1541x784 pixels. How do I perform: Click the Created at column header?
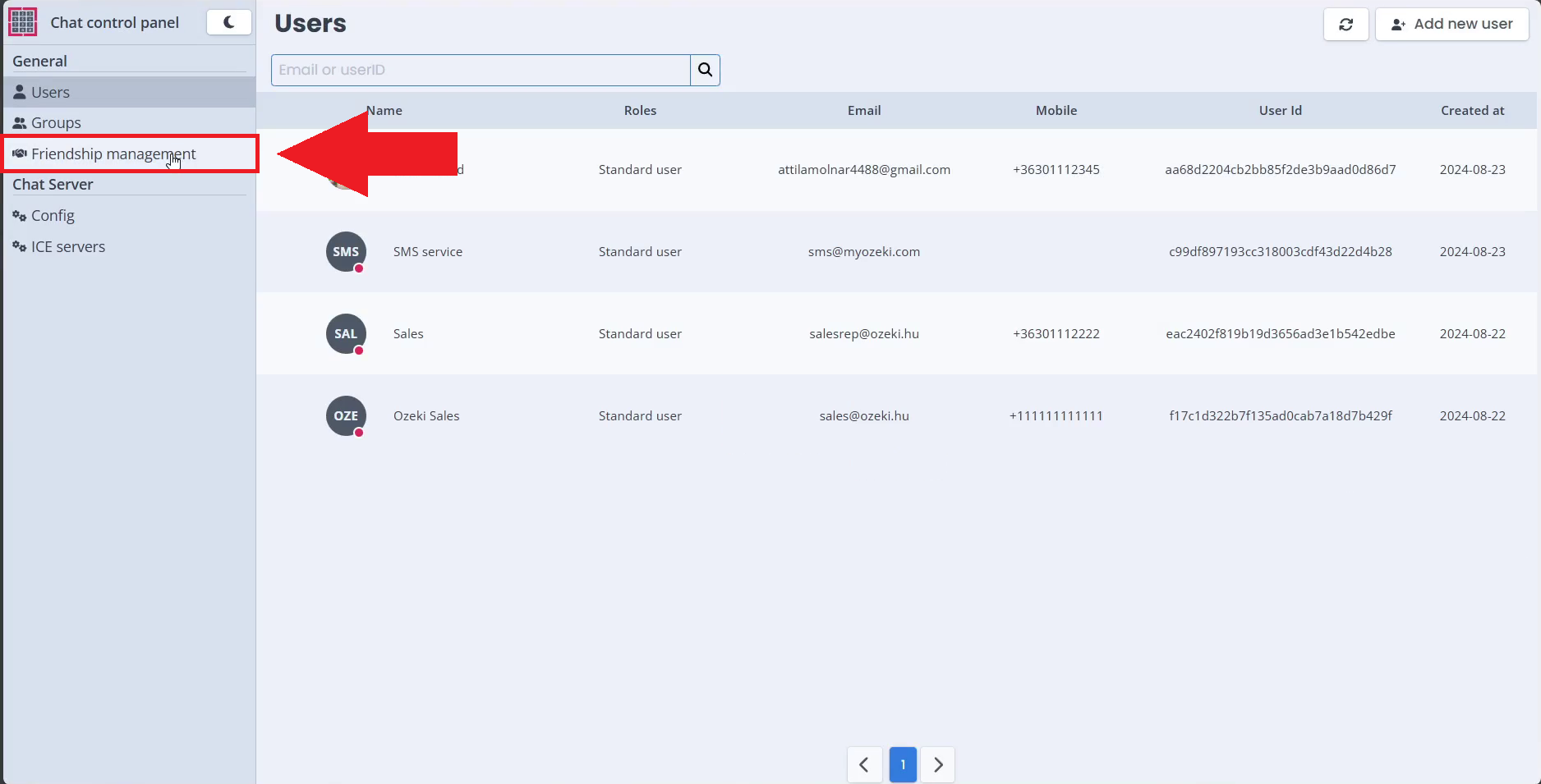click(x=1472, y=111)
